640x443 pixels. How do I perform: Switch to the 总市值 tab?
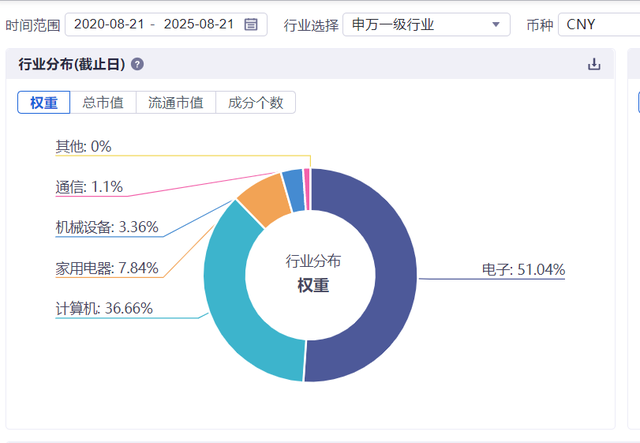(103, 102)
